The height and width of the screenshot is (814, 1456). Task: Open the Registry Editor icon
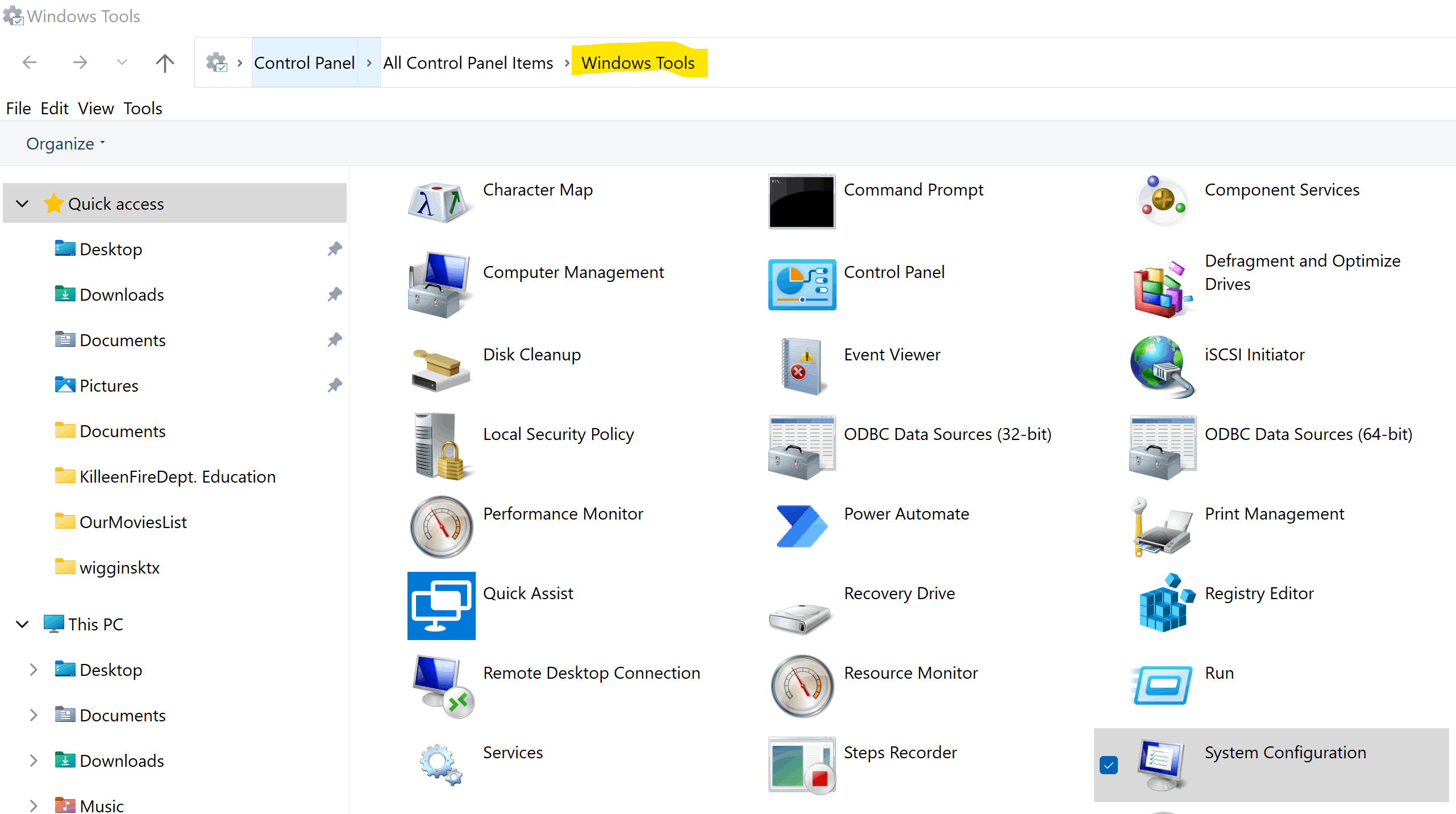click(1163, 604)
